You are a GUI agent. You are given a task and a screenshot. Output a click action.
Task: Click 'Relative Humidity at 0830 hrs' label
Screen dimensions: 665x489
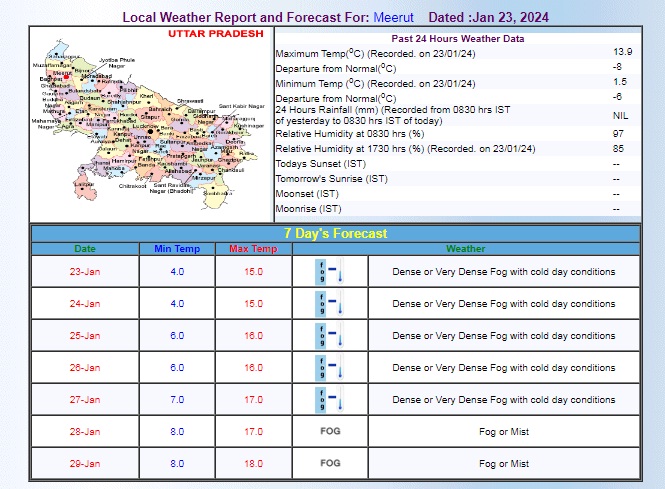(350, 134)
